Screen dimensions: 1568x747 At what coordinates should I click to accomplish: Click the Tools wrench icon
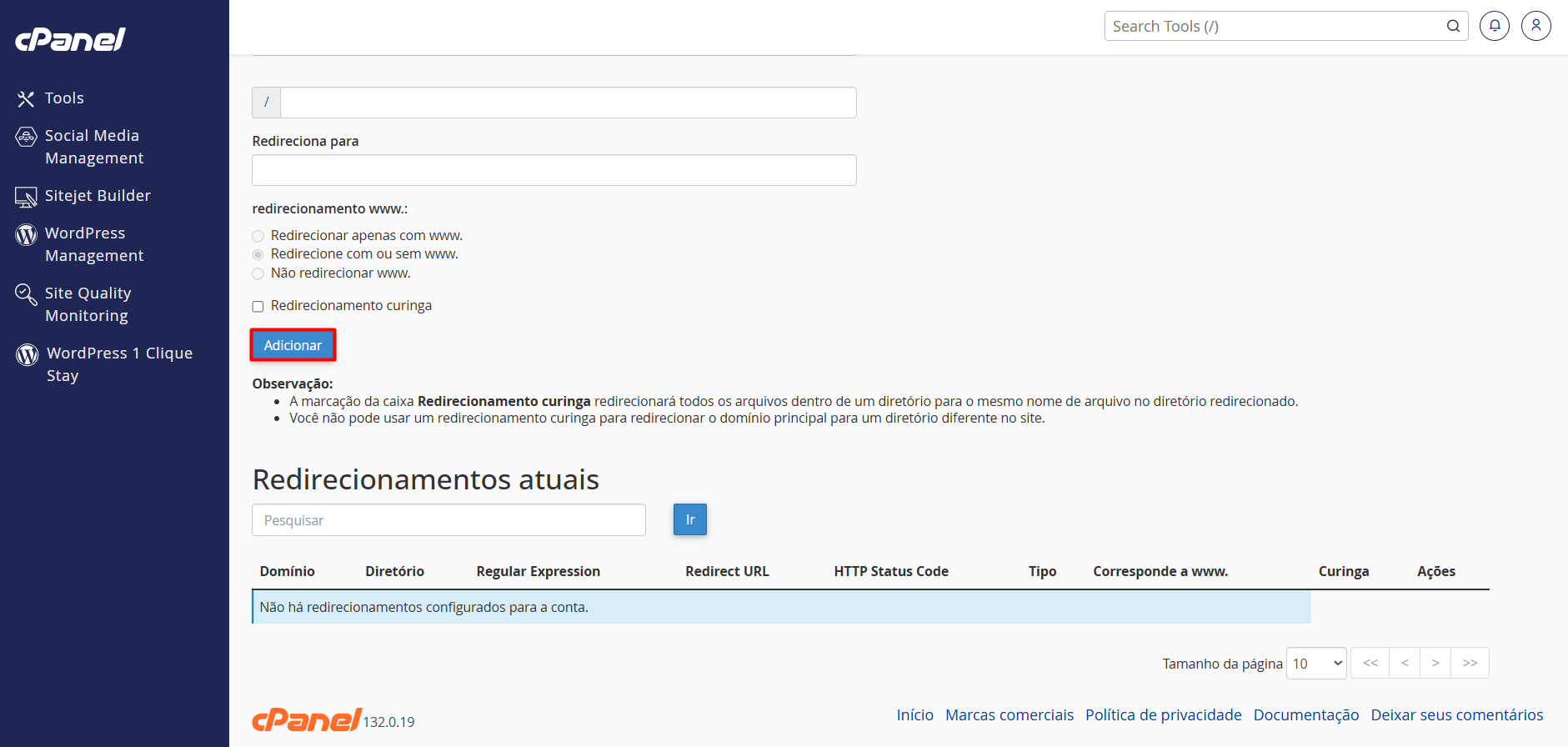point(26,99)
